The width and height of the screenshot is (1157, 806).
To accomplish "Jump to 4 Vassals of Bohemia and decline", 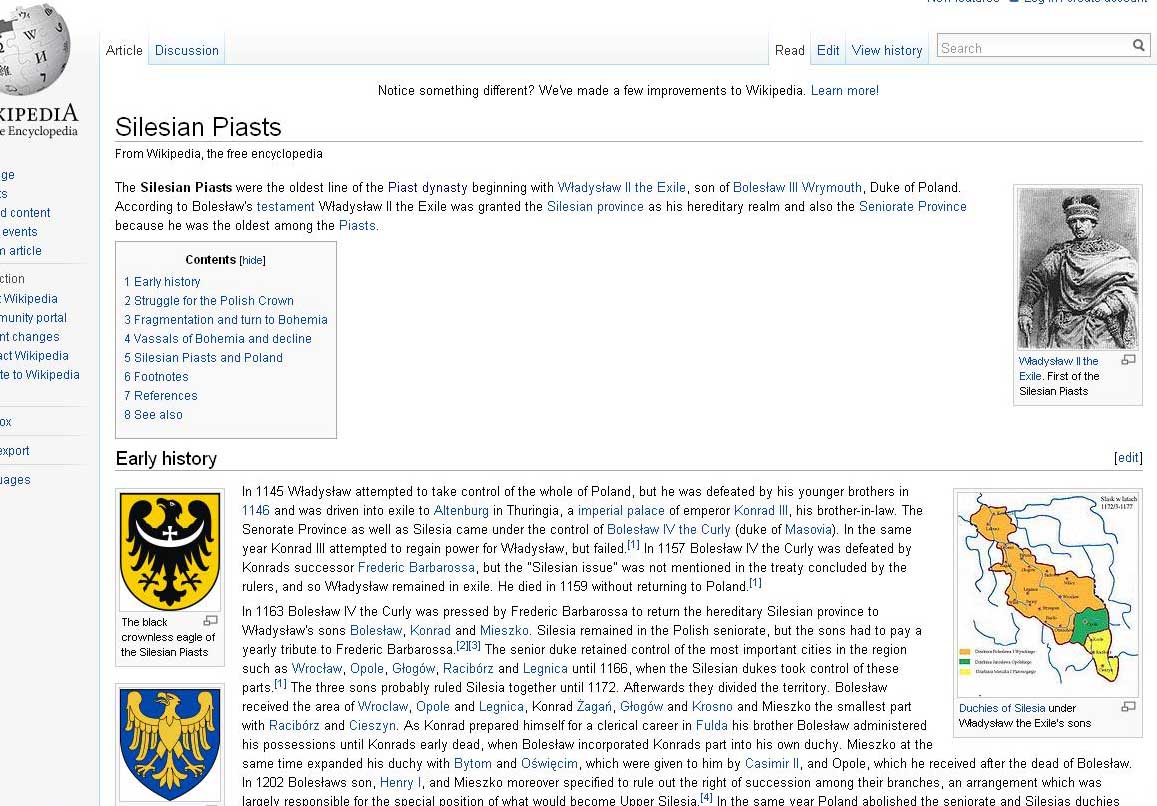I will [218, 339].
